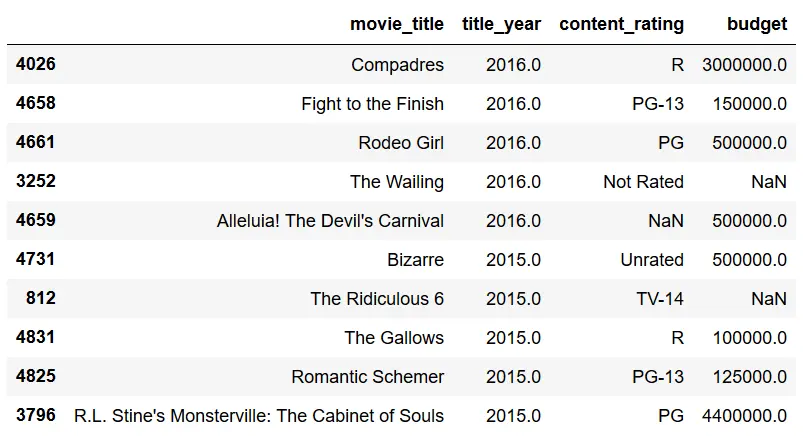Click the title_year column header
The height and width of the screenshot is (445, 803).
501,24
